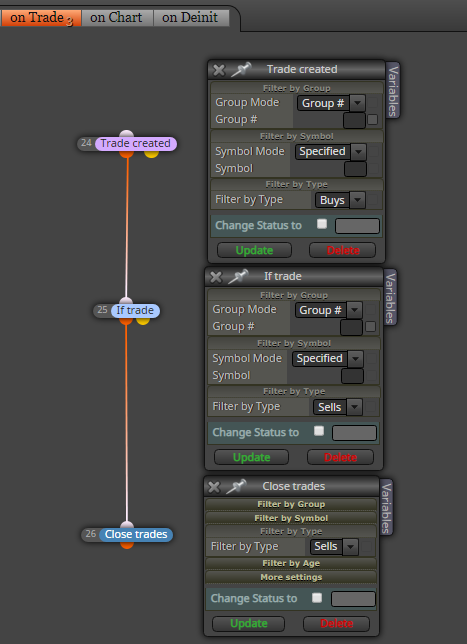This screenshot has height=644, width=467.
Task: Click Change Status to field in Trade created
Action: point(357,226)
